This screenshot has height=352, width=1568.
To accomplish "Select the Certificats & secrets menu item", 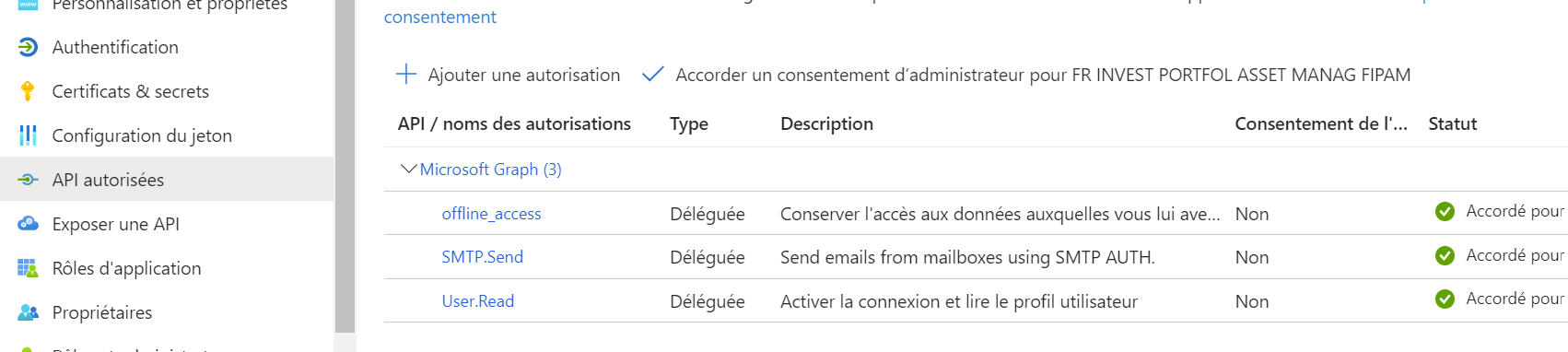I will point(167,91).
